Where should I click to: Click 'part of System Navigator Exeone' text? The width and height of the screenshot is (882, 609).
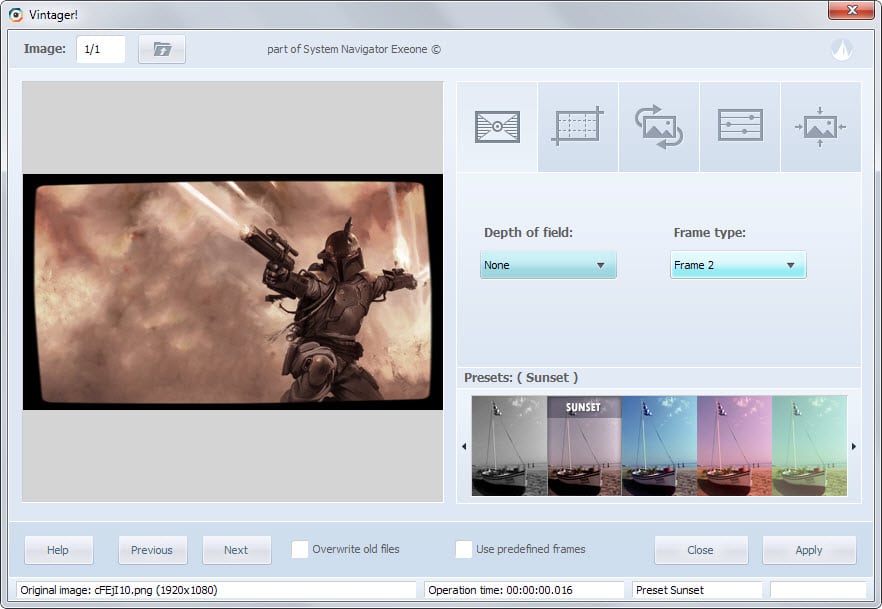(354, 49)
